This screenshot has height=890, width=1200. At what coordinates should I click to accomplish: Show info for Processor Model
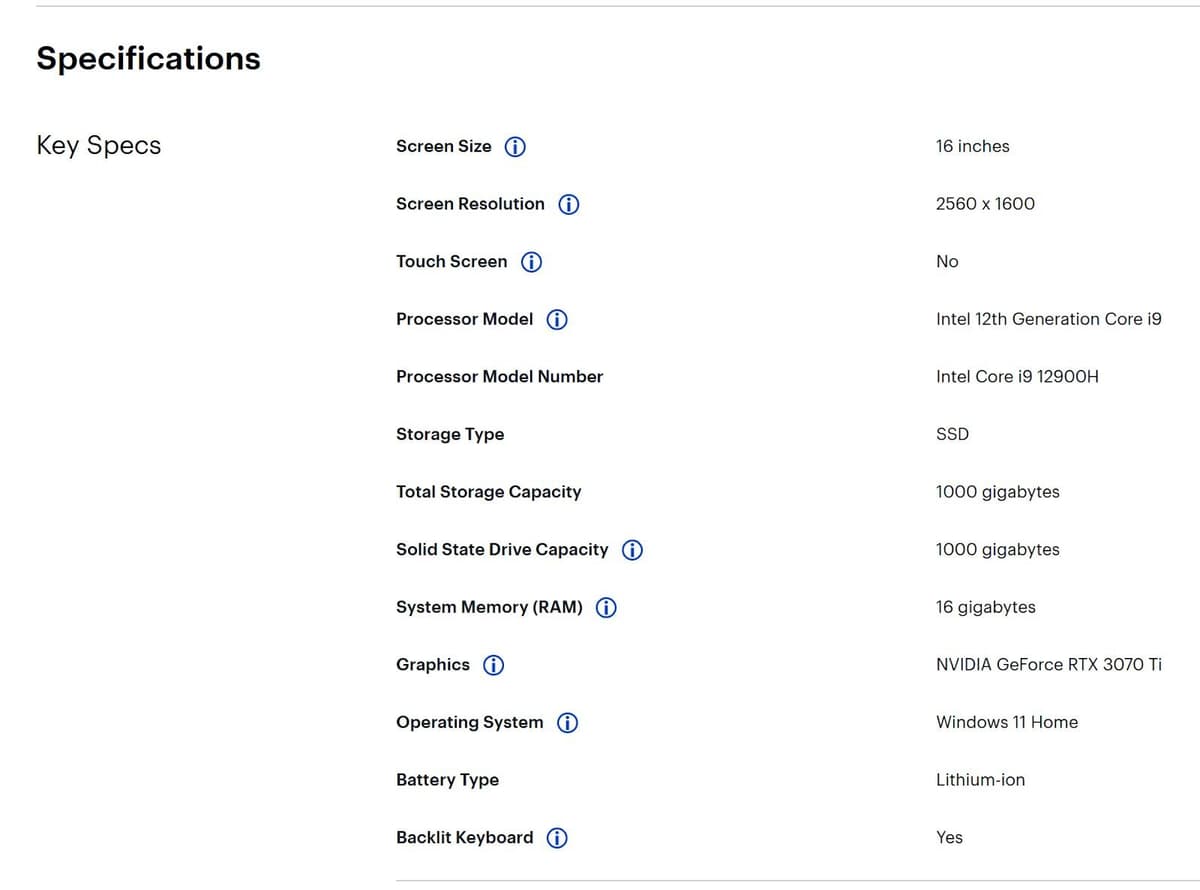pyautogui.click(x=557, y=320)
